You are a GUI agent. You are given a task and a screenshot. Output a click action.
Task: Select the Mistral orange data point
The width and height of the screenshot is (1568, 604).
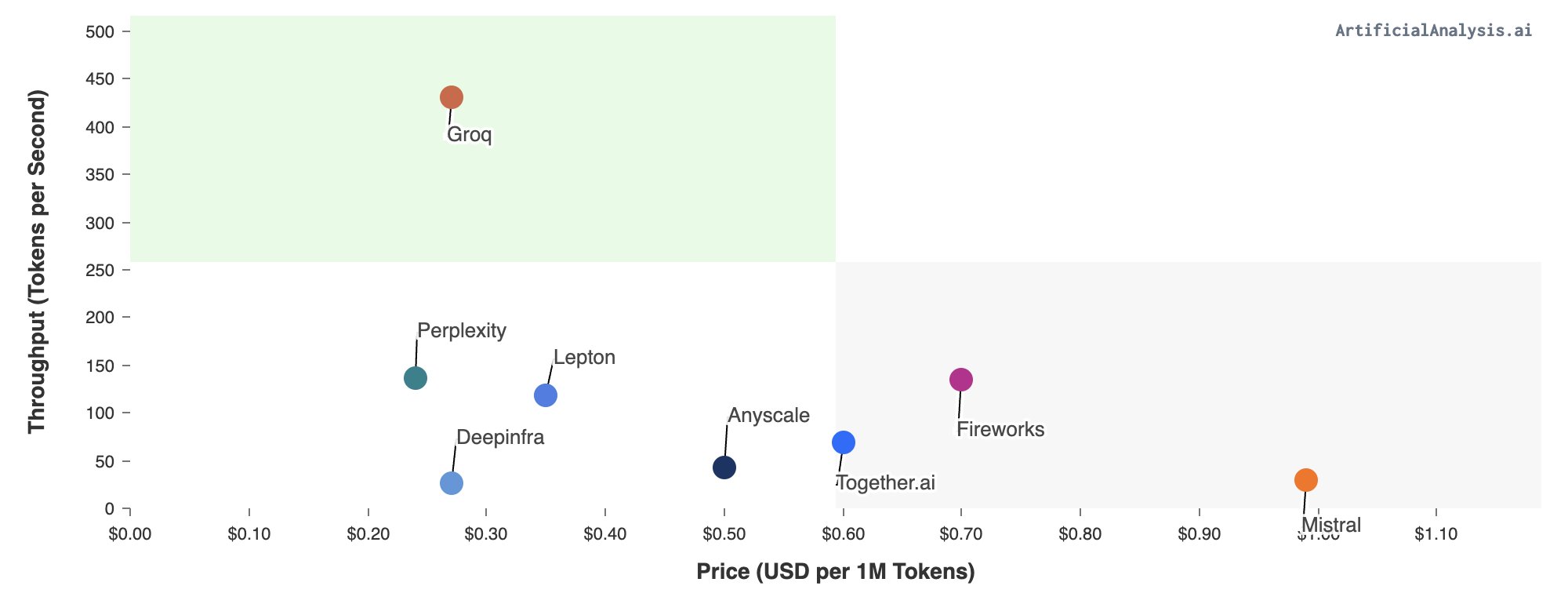tap(1305, 480)
